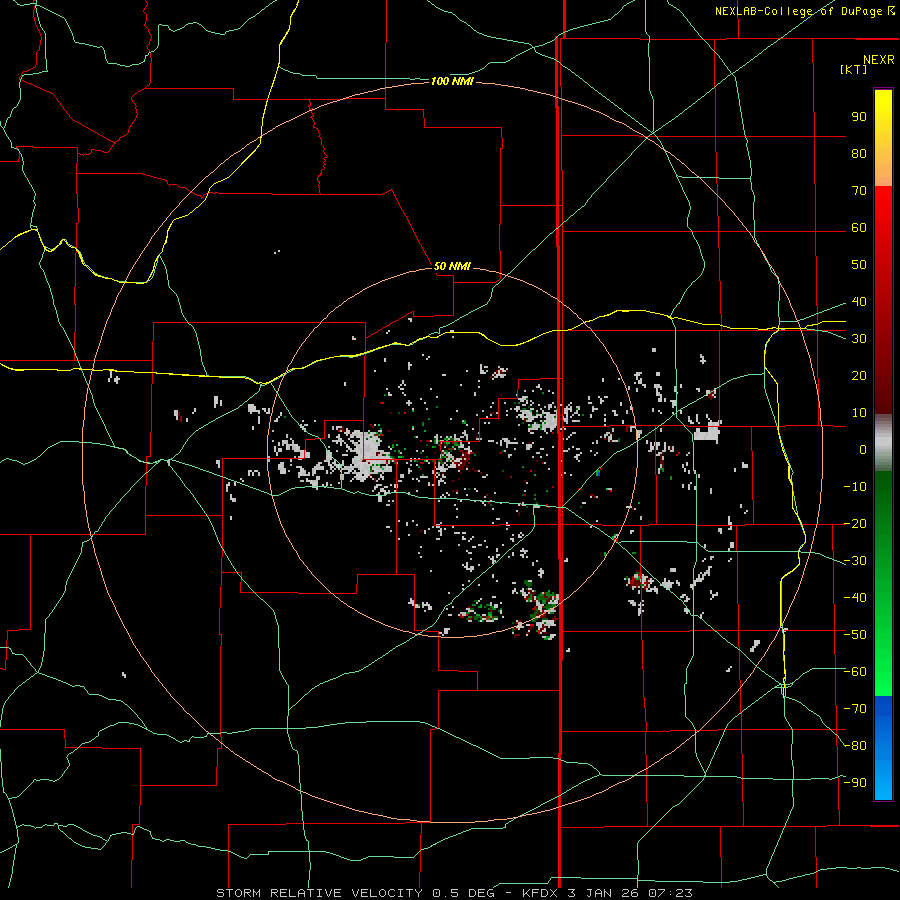Click the KFDX radar site identifier
Viewport: 900px width, 900px height.
(x=539, y=893)
